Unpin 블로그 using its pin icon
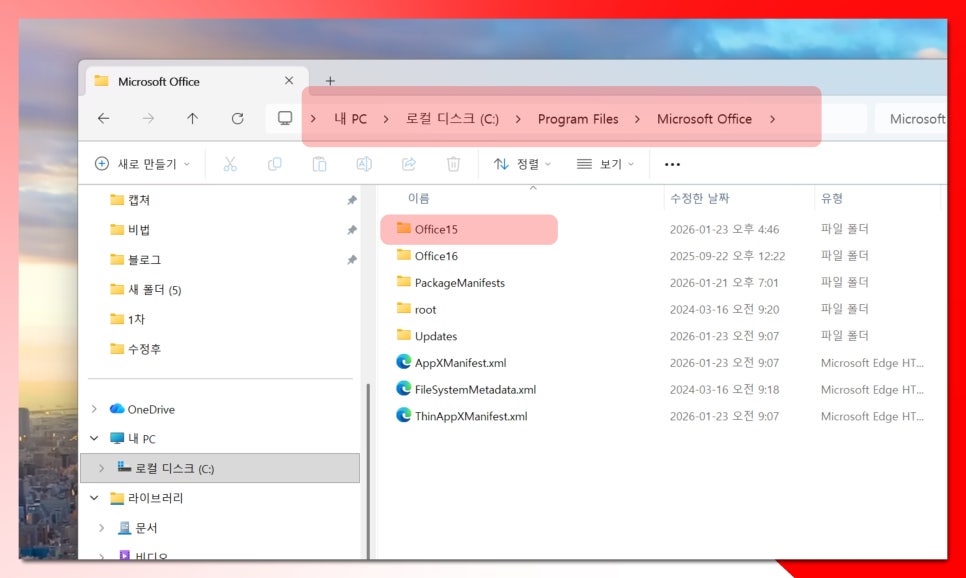The image size is (966, 578). coord(352,260)
